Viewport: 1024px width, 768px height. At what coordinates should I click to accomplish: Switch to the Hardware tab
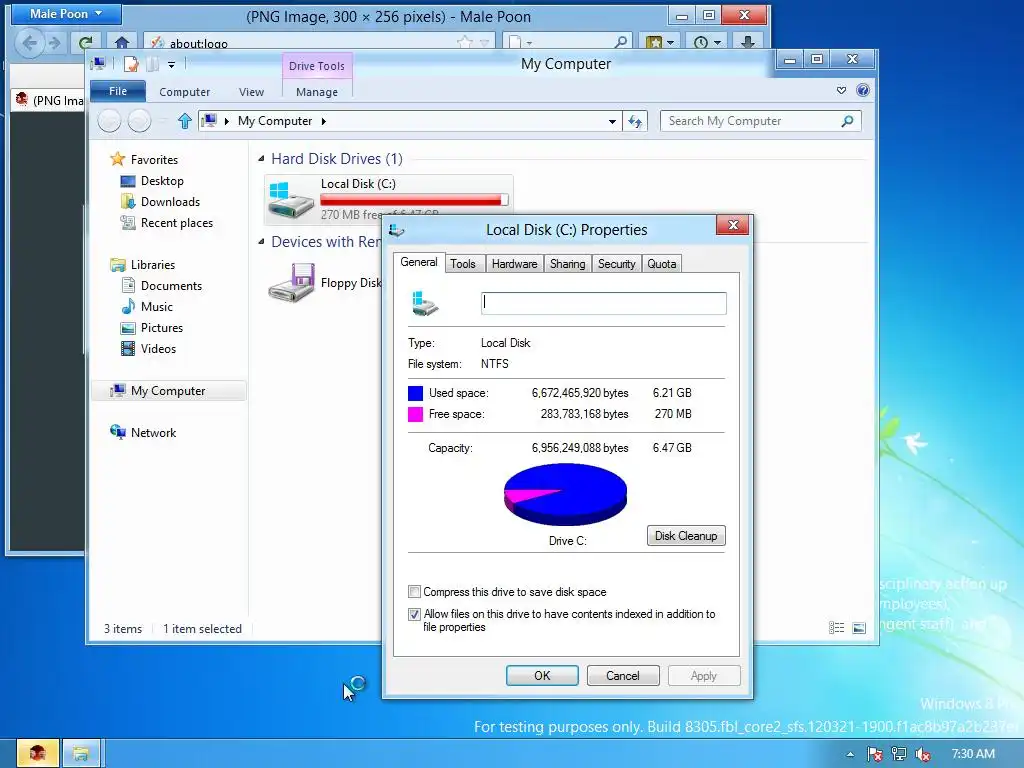(515, 264)
